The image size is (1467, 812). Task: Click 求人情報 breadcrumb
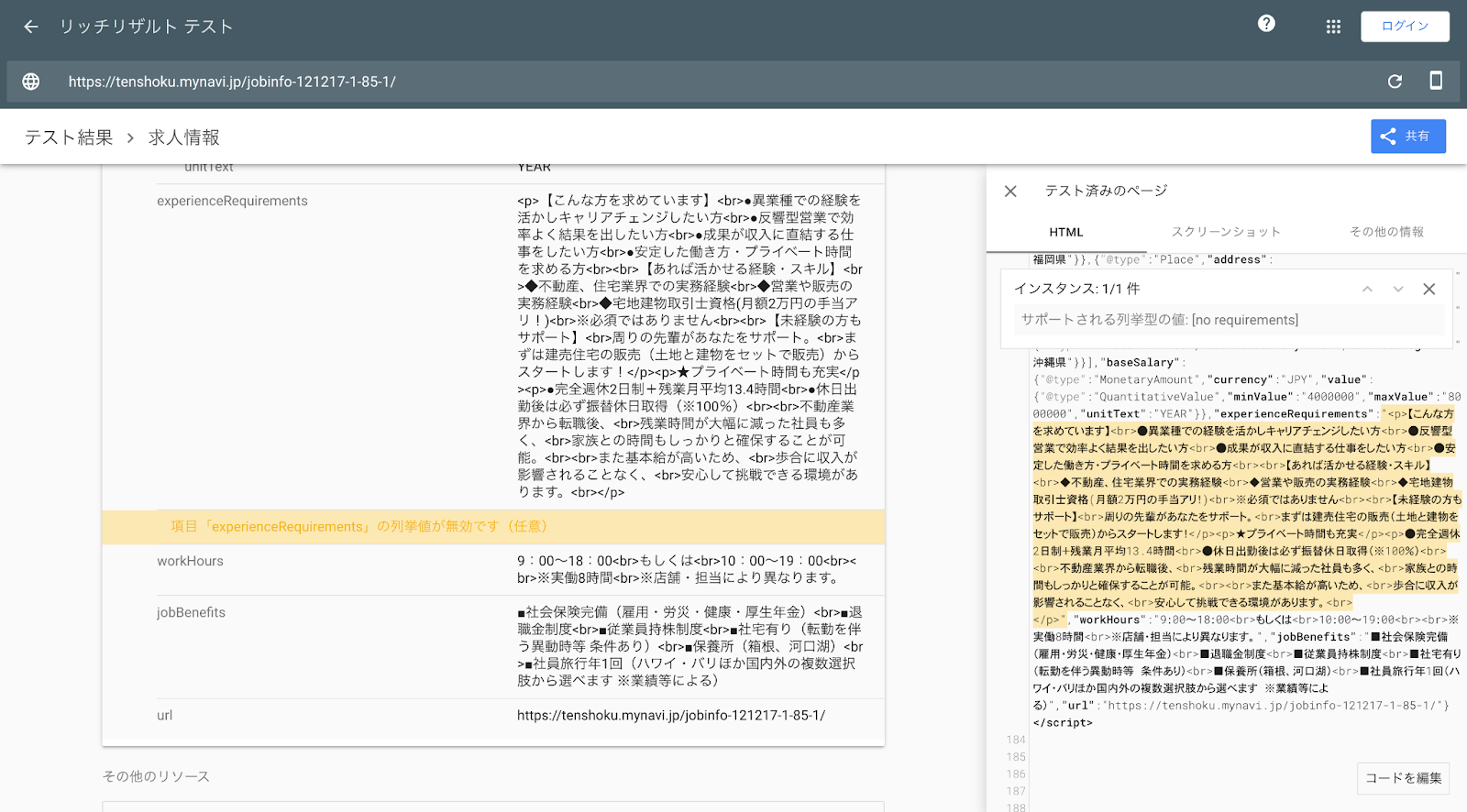pyautogui.click(x=184, y=137)
